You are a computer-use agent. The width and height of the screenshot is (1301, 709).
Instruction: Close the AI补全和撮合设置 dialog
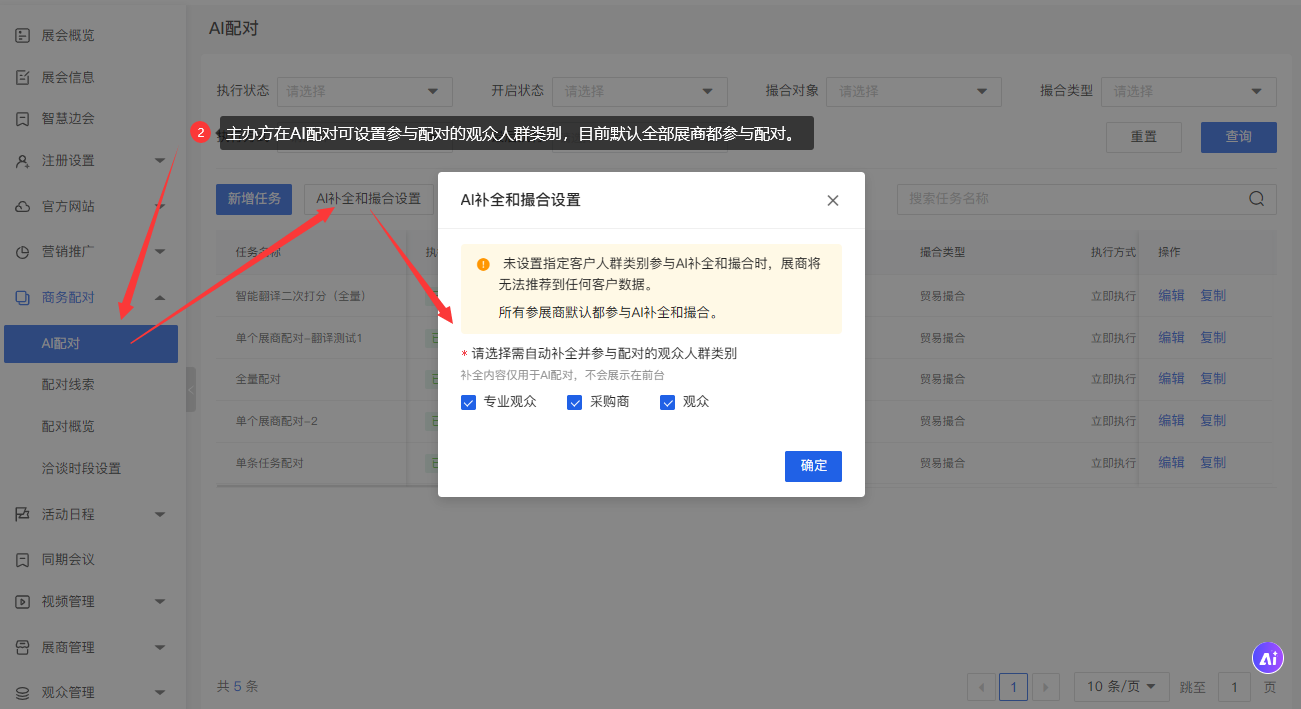tap(832, 200)
